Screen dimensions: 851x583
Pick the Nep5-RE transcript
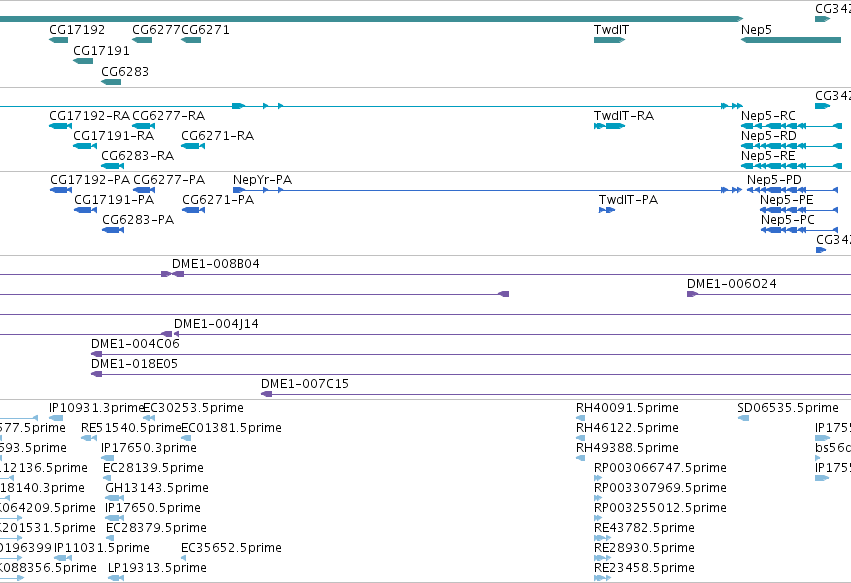791,166
